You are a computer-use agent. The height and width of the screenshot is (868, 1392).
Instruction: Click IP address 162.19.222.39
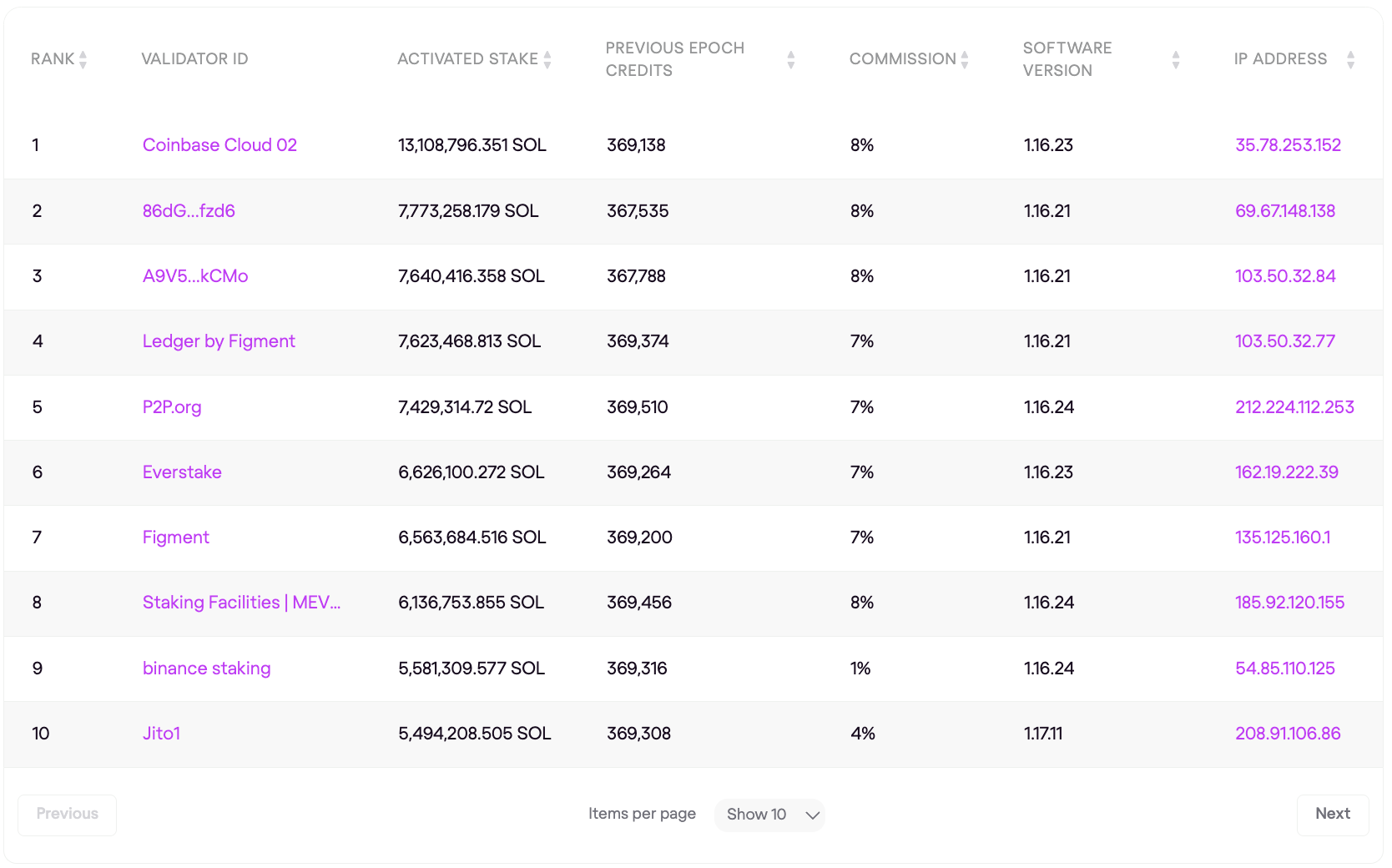(x=1287, y=472)
